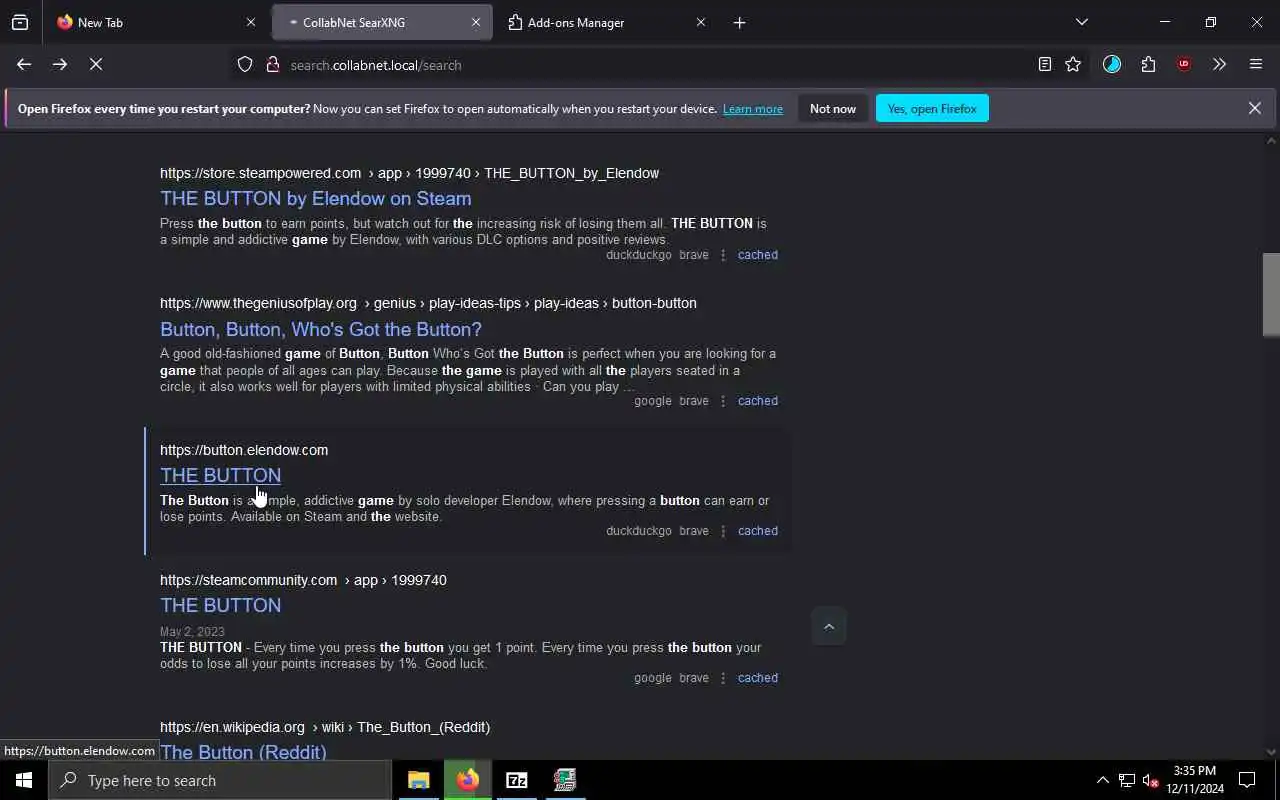Switch to CollabNet SearXNG tab
1280x800 pixels.
(382, 22)
